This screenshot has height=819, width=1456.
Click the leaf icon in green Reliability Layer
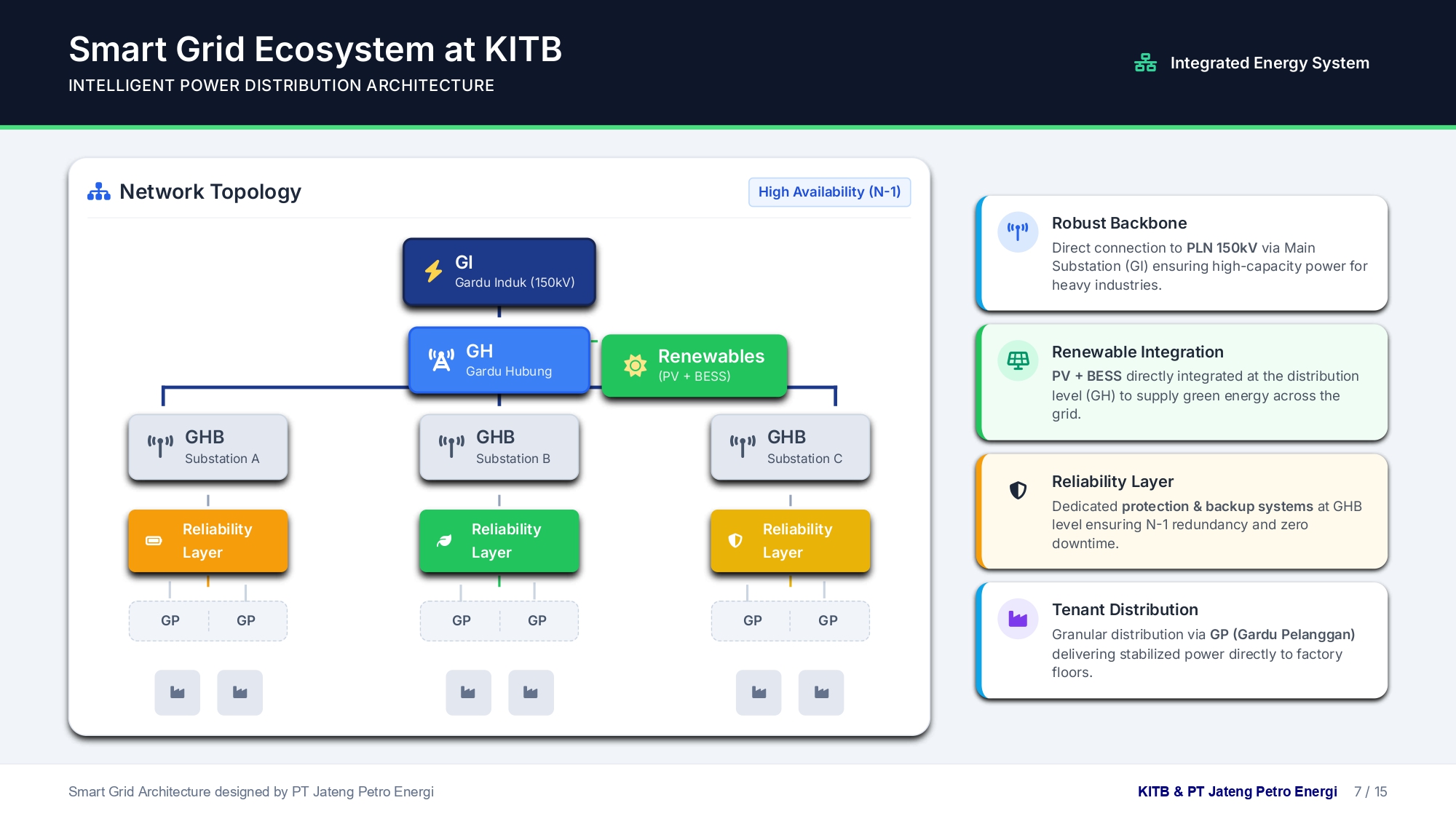444,541
